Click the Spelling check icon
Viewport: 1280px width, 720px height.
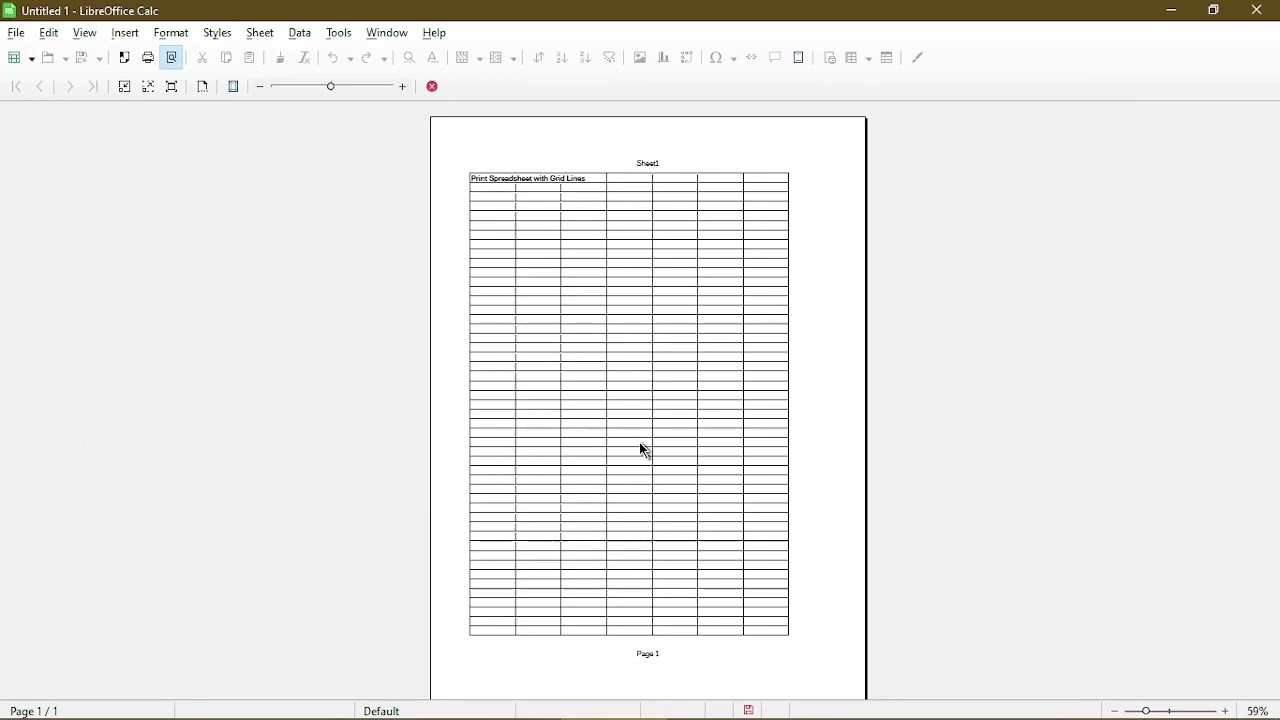(x=433, y=58)
